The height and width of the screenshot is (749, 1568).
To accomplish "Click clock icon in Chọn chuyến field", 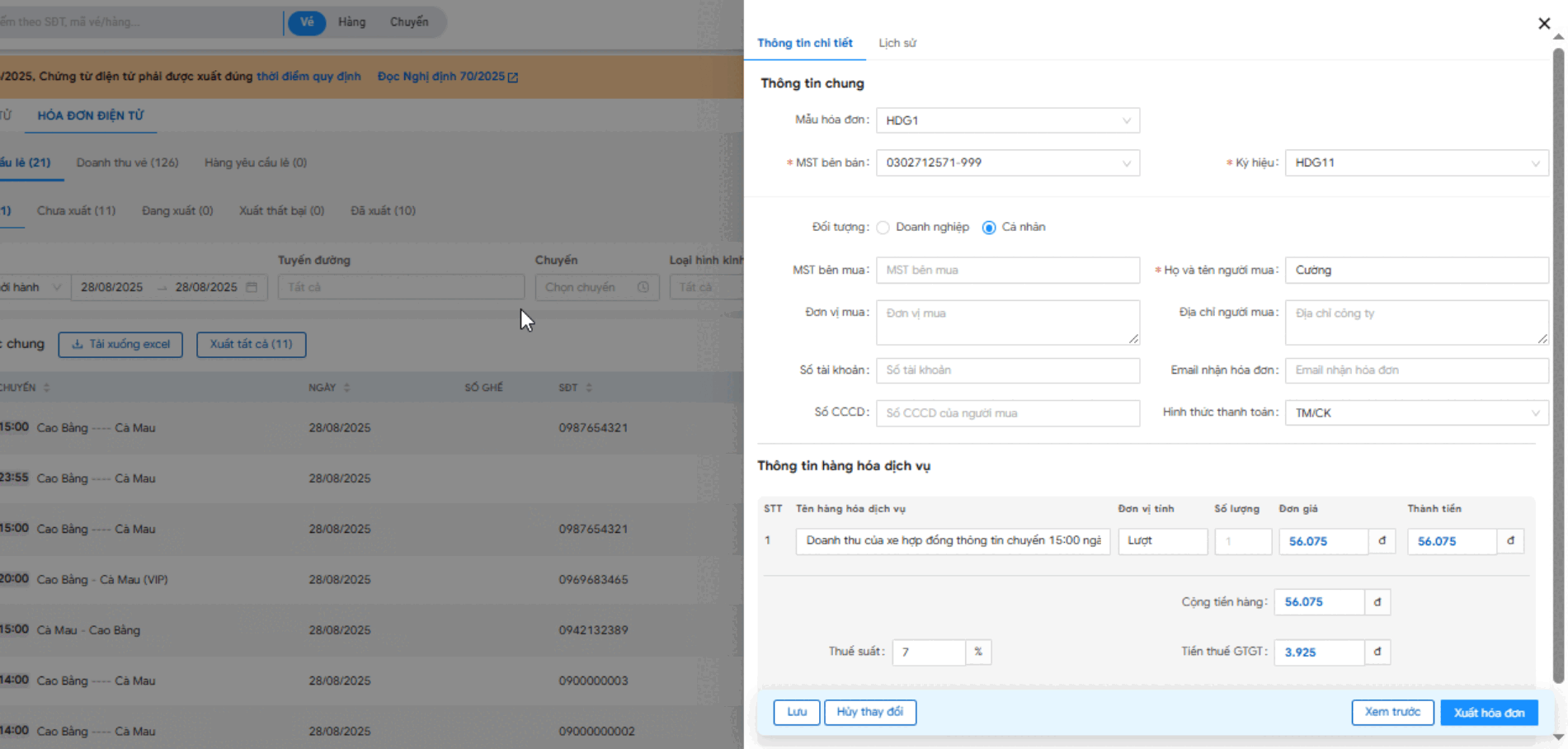I will click(643, 287).
